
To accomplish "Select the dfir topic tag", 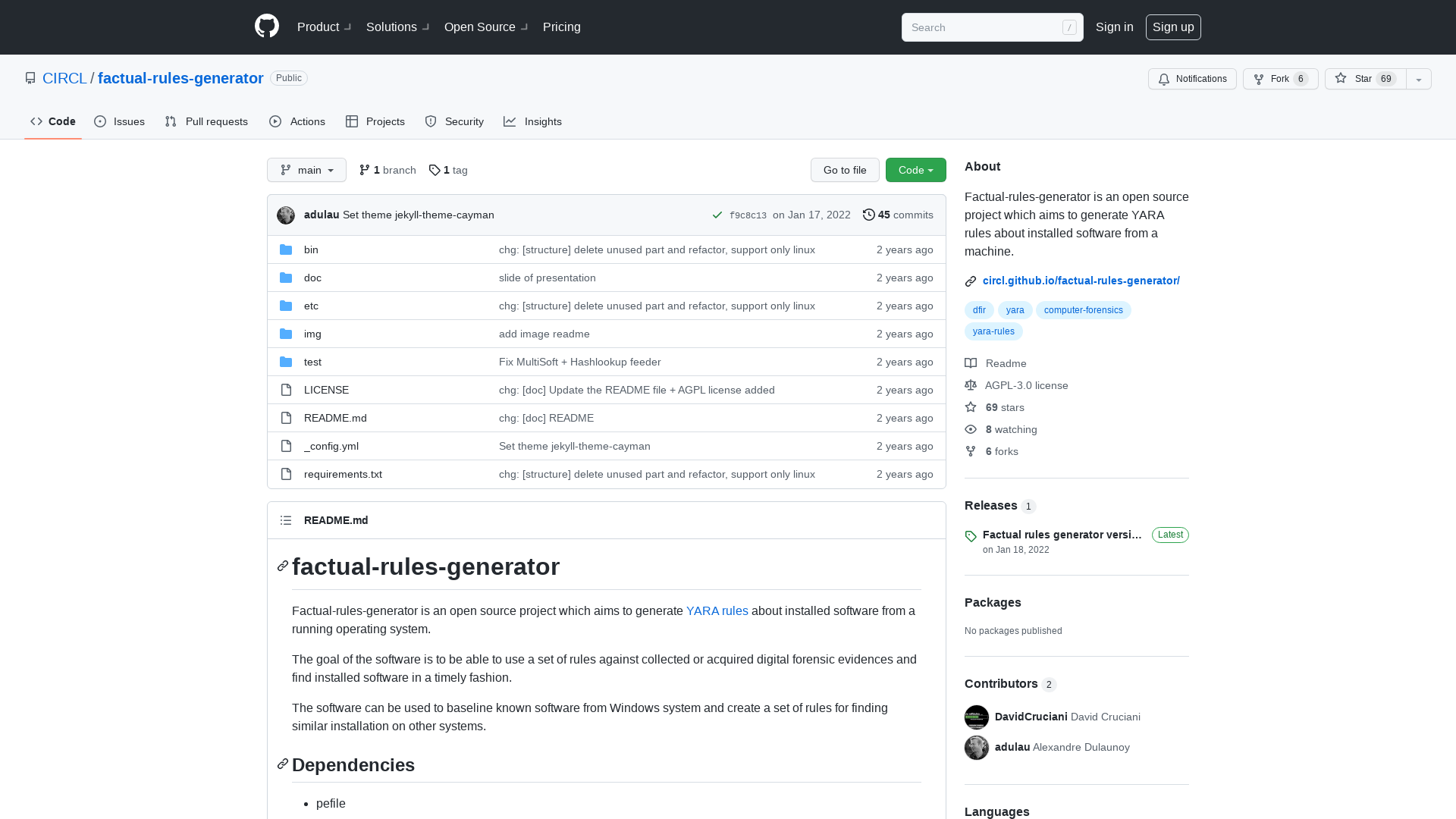I will click(979, 310).
